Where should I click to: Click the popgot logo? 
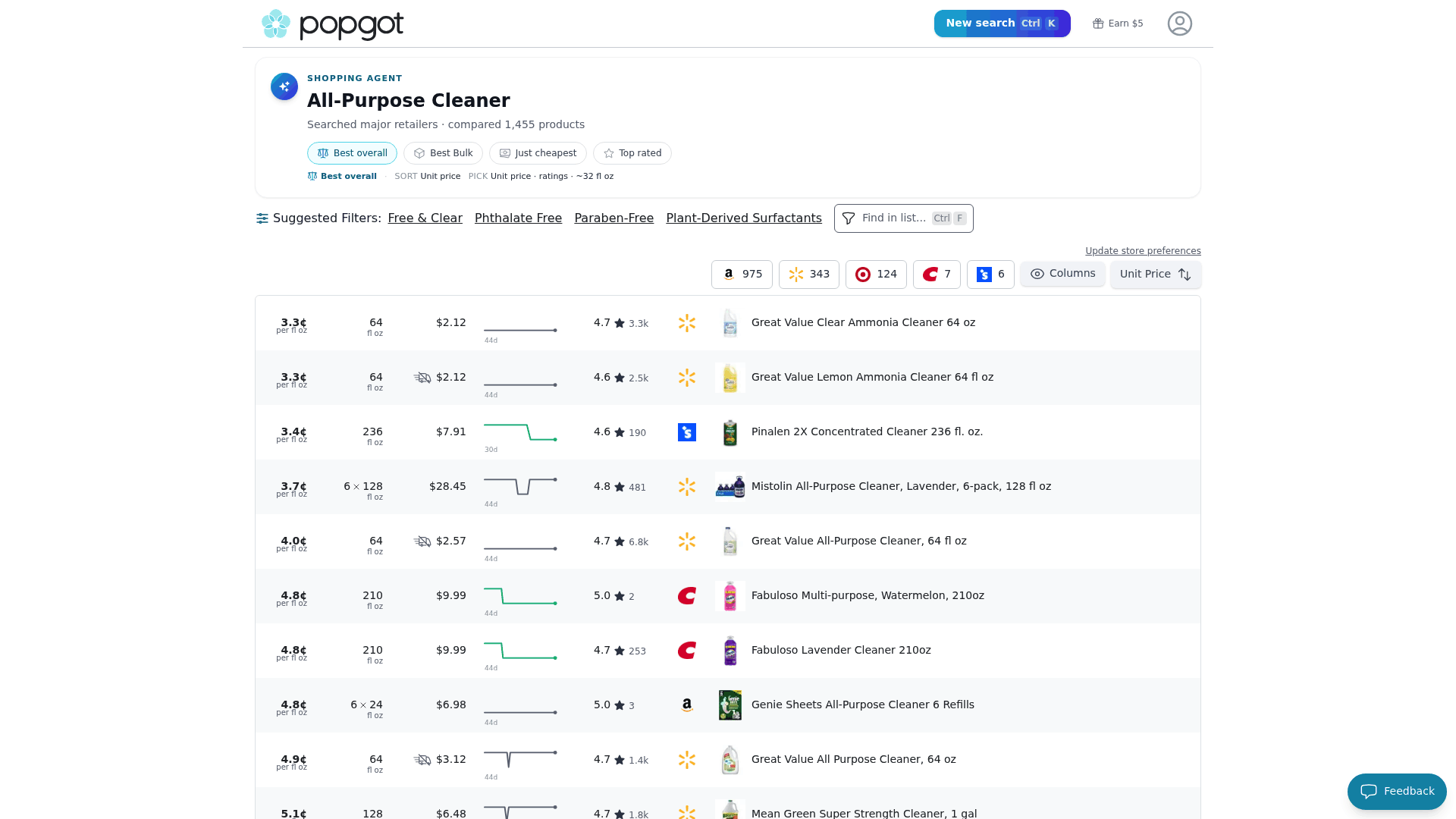(x=332, y=24)
